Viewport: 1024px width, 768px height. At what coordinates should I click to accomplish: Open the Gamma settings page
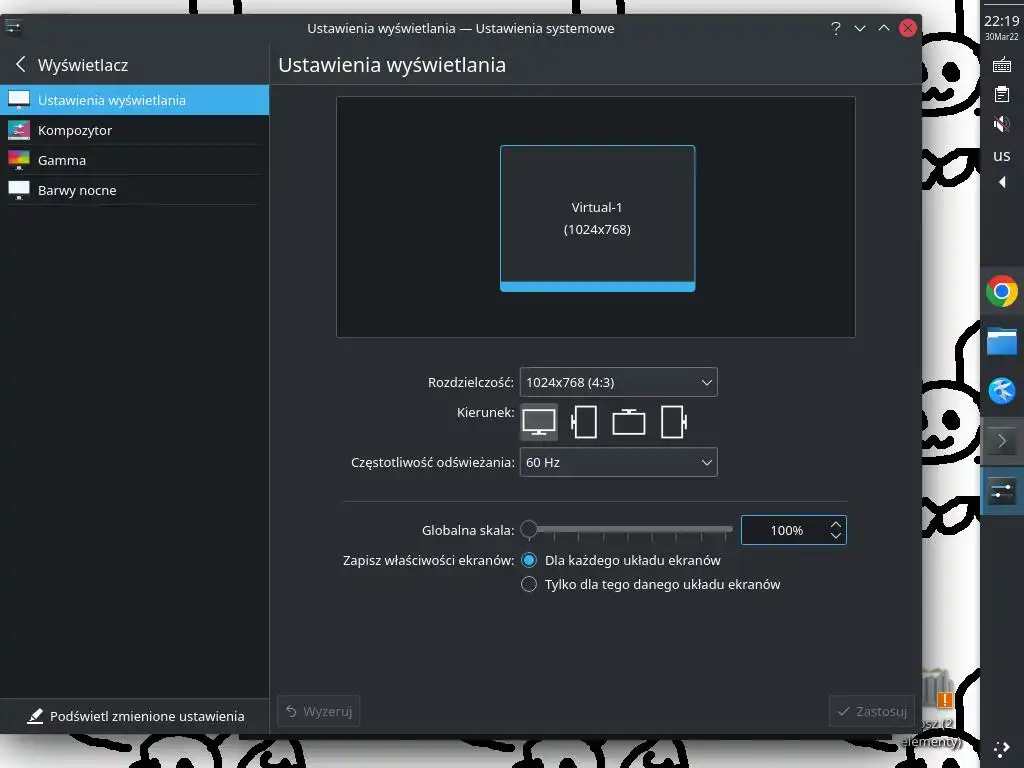135,160
